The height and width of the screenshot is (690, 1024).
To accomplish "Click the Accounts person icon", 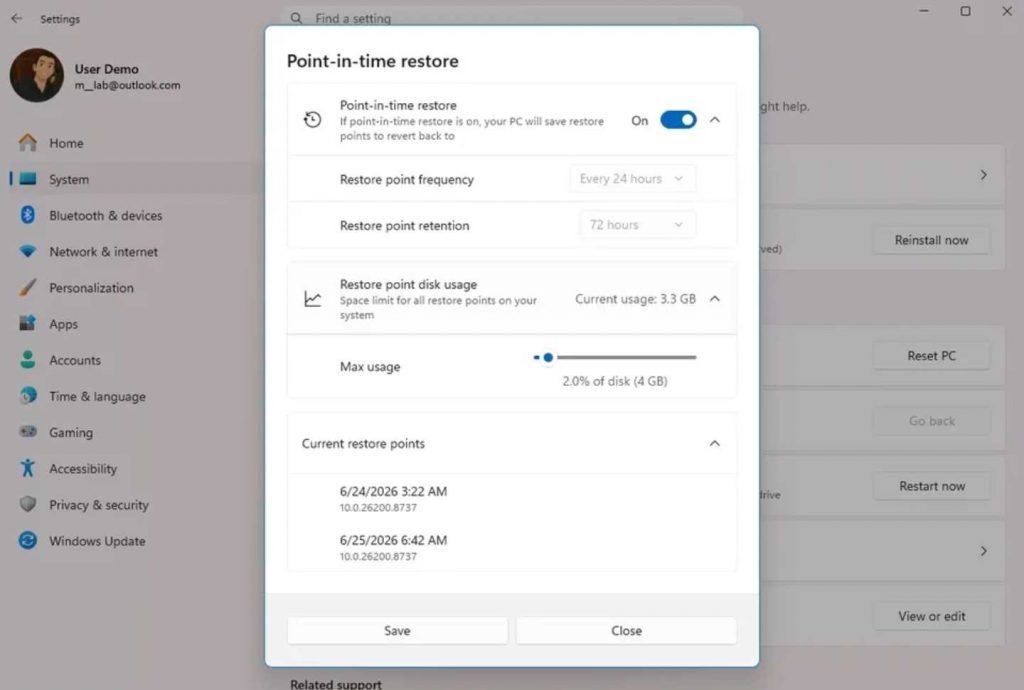I will (27, 360).
